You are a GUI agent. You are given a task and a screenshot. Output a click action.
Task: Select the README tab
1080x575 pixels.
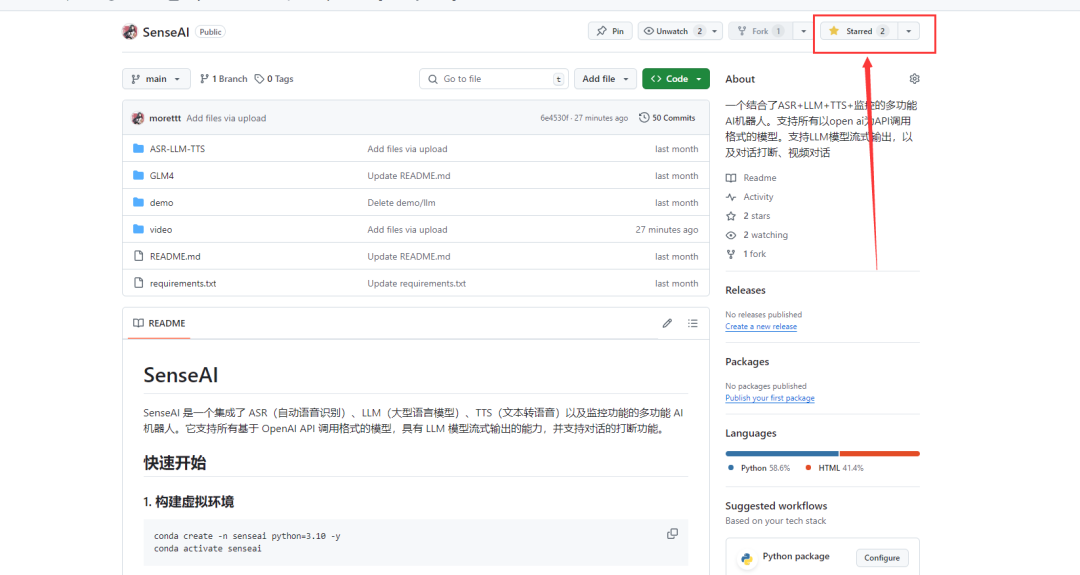[x=159, y=323]
